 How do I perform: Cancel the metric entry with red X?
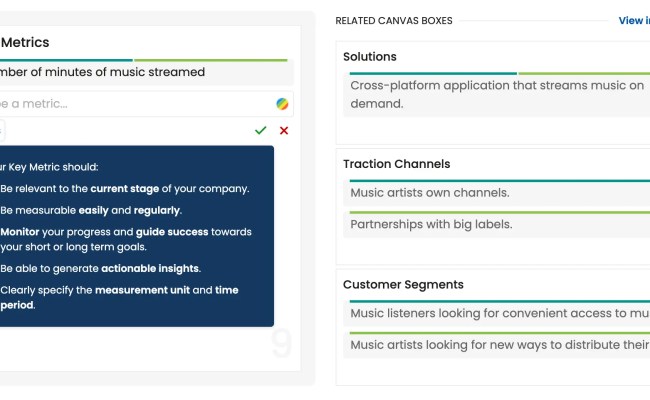coord(284,130)
